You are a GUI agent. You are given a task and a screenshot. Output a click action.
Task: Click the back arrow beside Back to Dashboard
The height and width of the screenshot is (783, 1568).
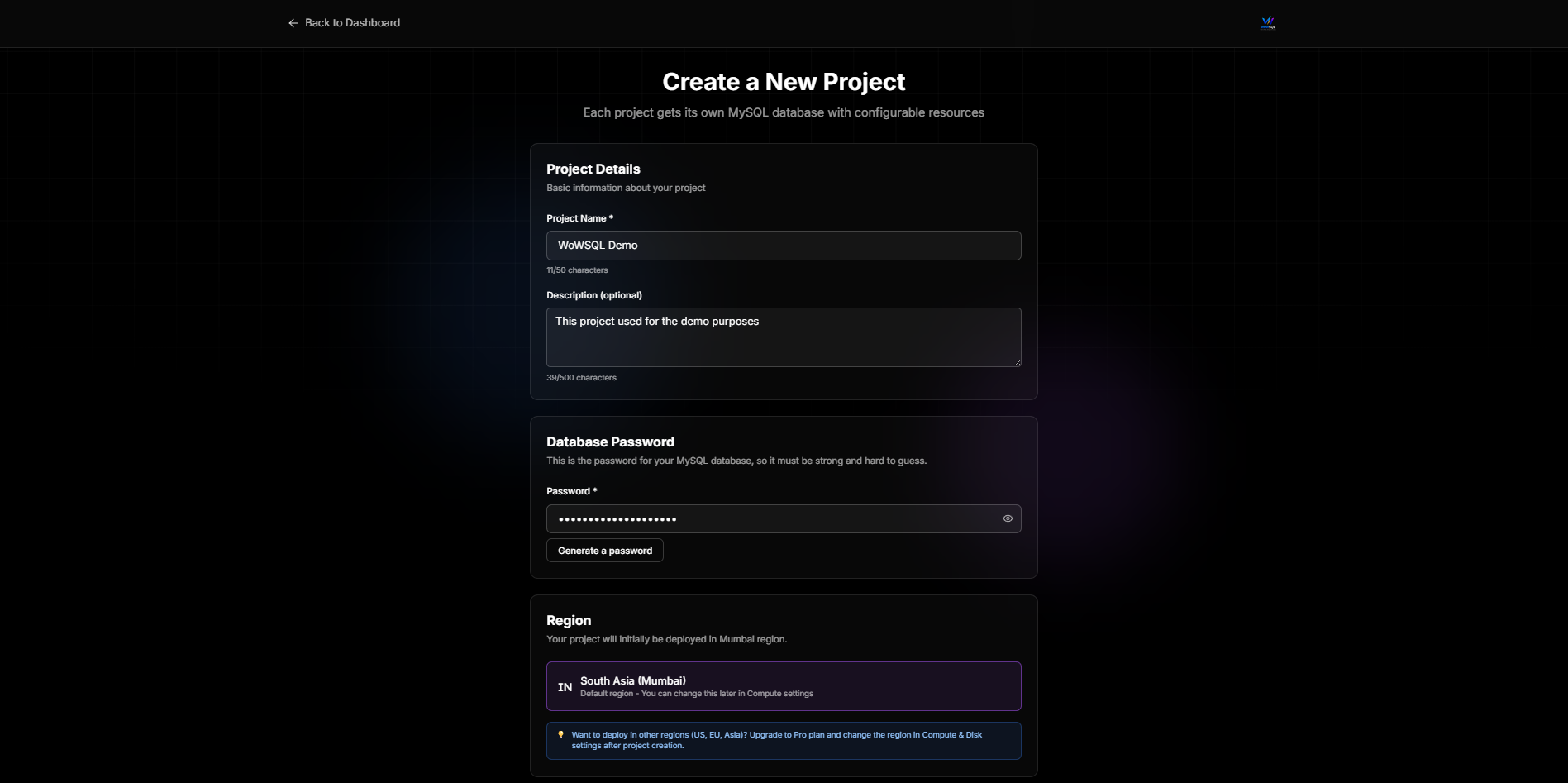pos(292,23)
